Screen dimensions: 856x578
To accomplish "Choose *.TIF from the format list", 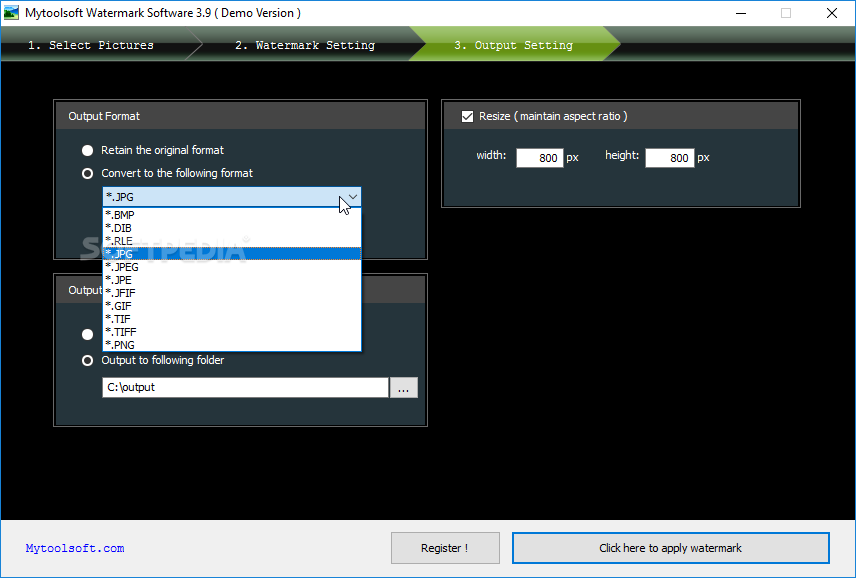I will coord(232,319).
